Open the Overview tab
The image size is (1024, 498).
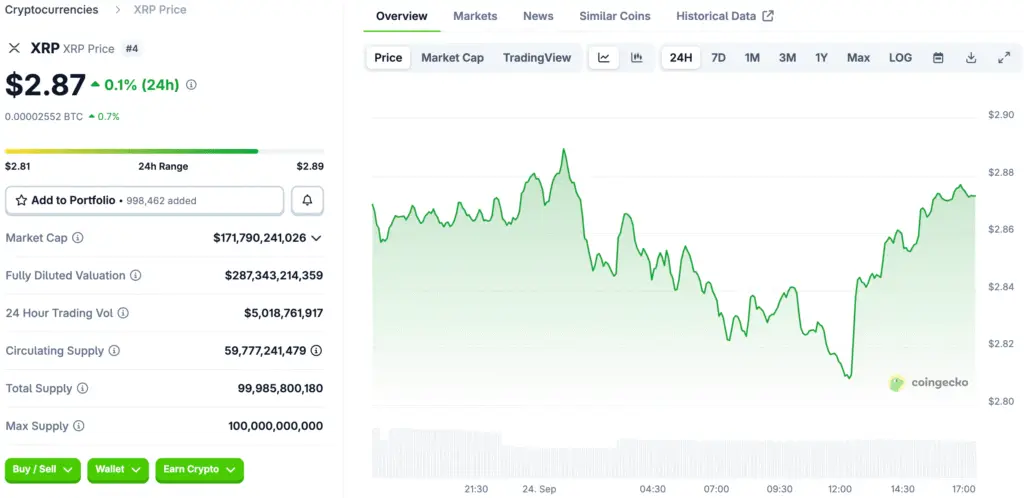402,16
